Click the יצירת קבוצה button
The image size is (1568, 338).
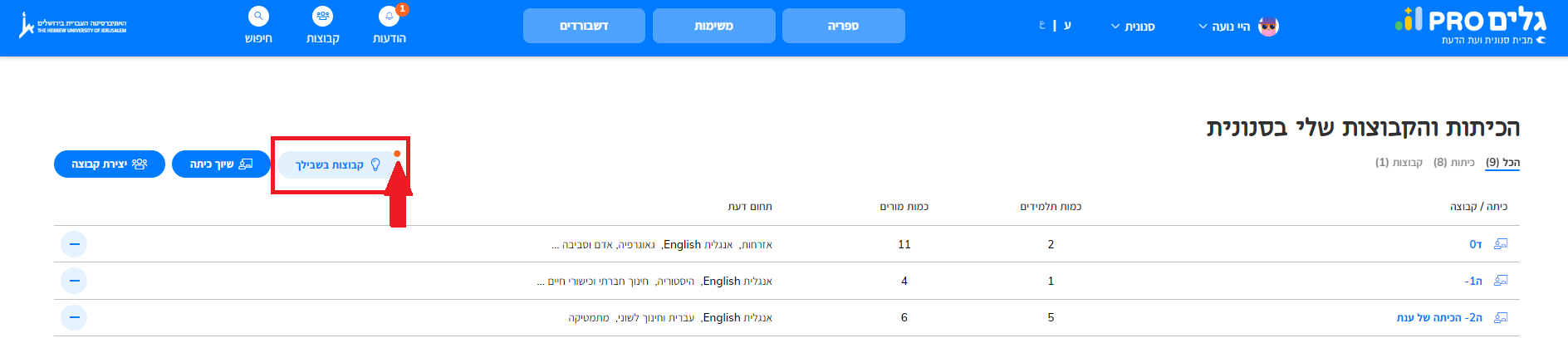pos(110,164)
